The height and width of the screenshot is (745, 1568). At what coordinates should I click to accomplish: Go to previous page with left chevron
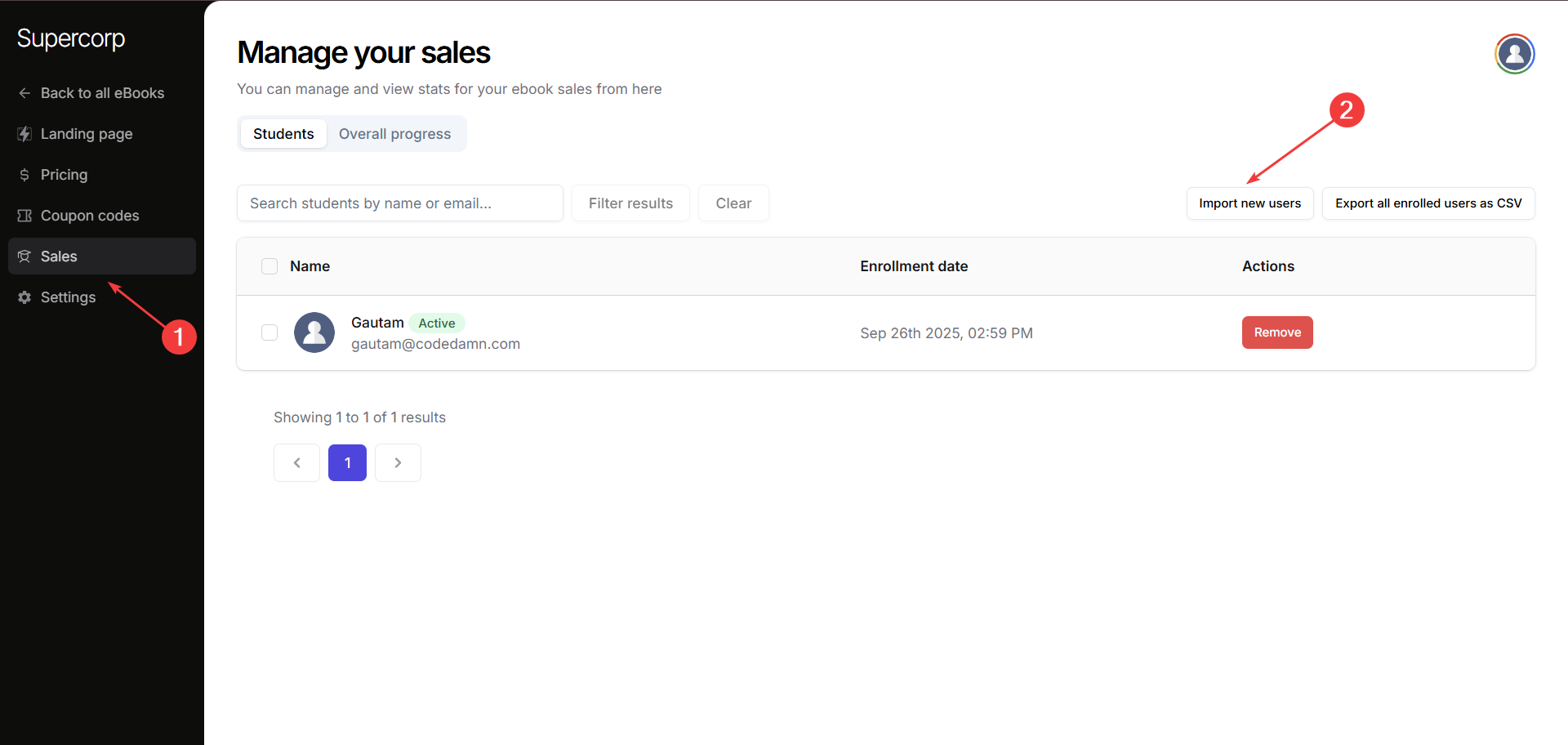[296, 463]
